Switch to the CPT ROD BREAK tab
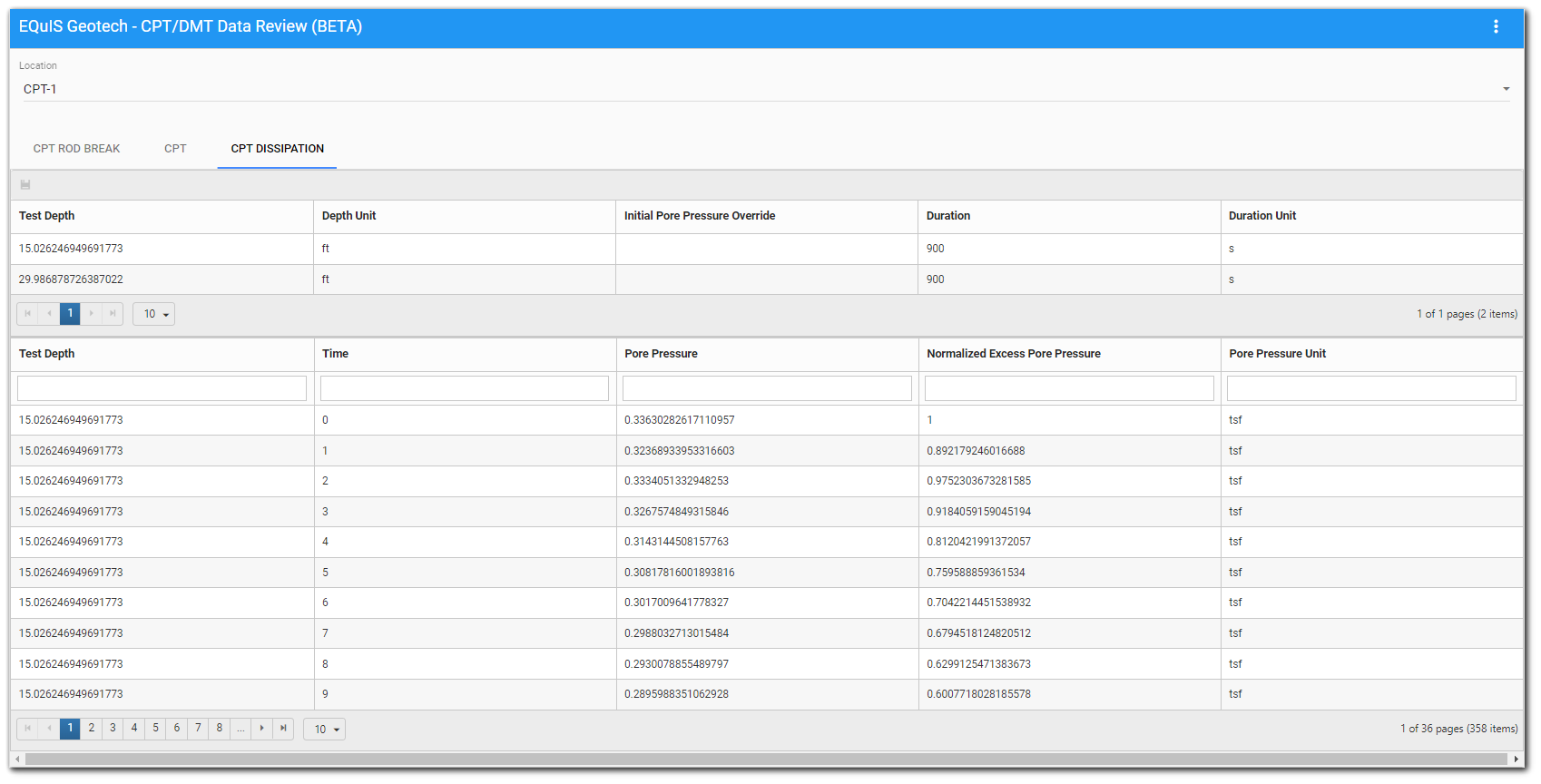Viewport: 1541px width, 784px height. tap(77, 149)
